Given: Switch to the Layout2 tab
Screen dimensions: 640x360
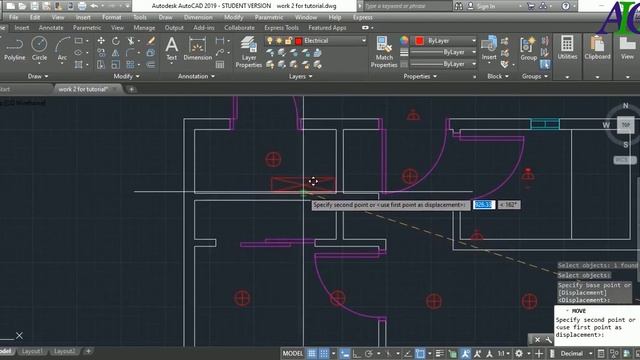Looking at the screenshot, I should click(64, 351).
